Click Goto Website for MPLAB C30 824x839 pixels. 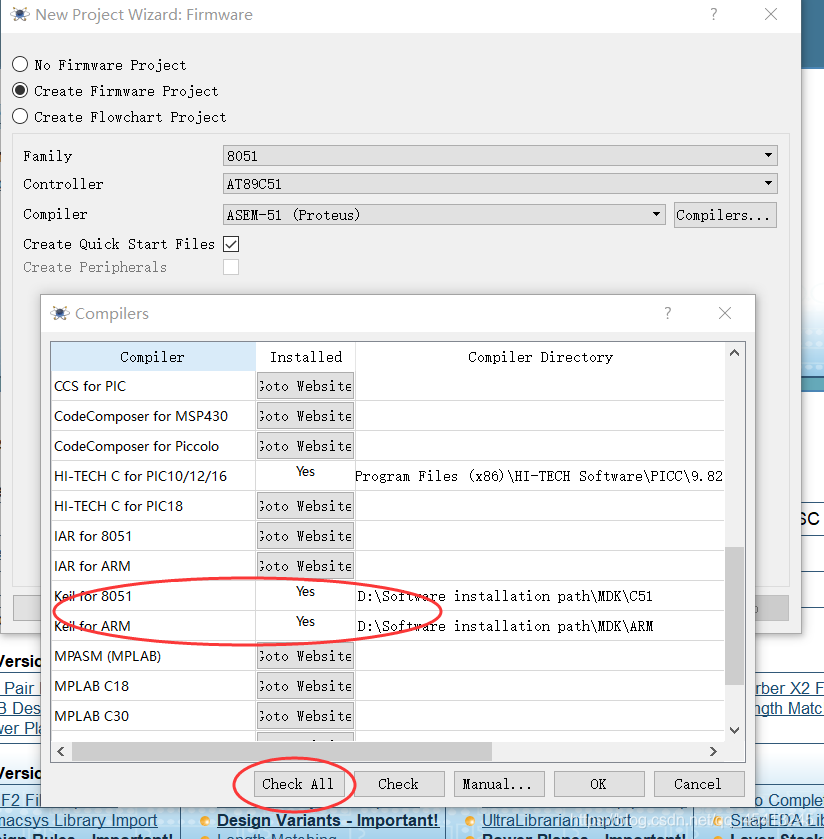tap(306, 715)
